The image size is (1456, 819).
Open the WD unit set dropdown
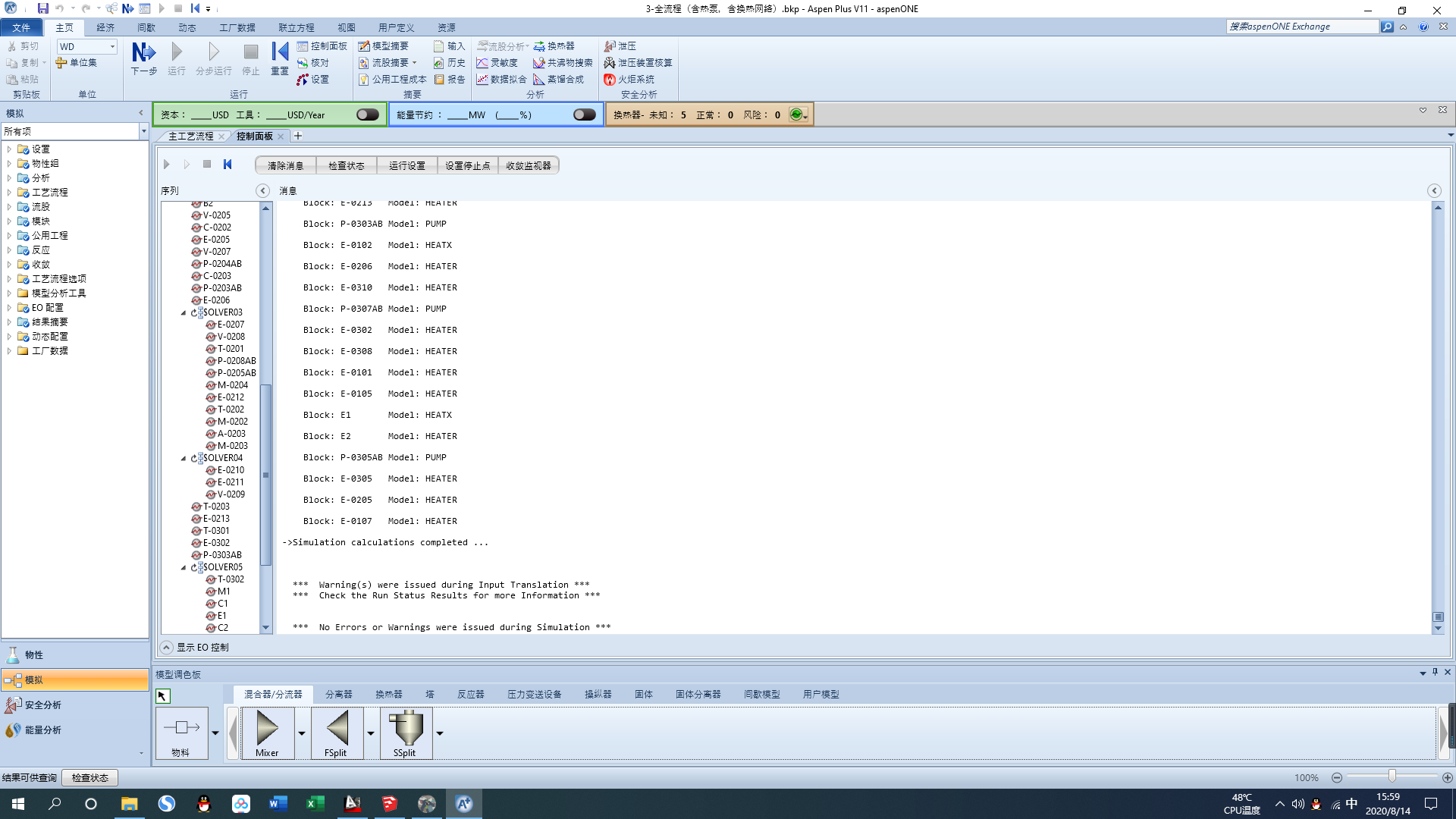(112, 47)
